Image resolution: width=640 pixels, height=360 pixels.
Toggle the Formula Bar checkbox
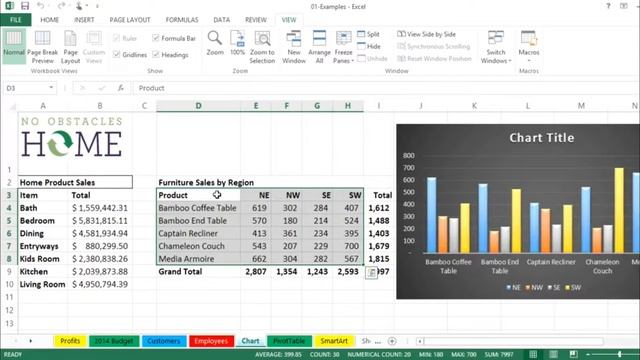[156, 38]
